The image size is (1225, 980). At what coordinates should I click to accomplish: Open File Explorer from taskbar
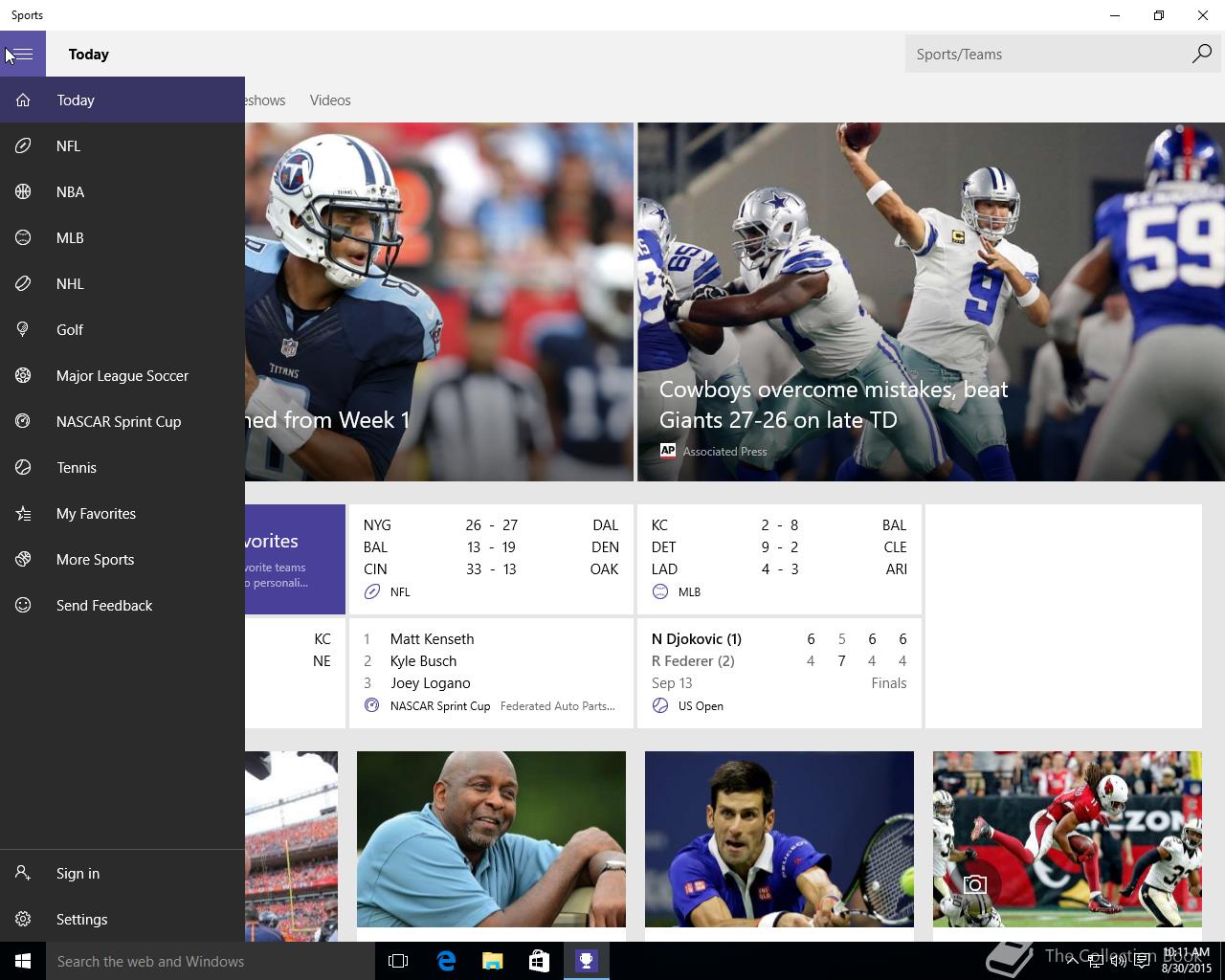[492, 961]
